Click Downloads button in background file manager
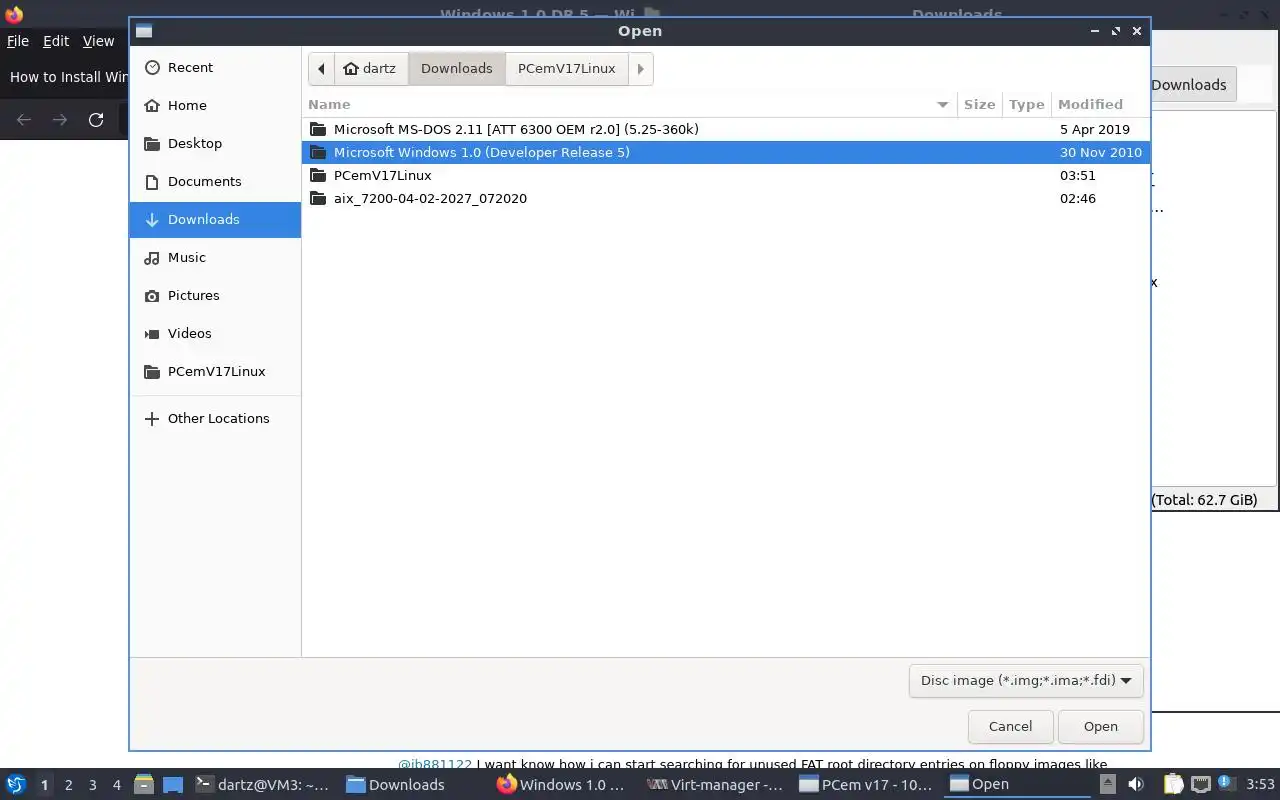1280x800 pixels. click(1194, 85)
